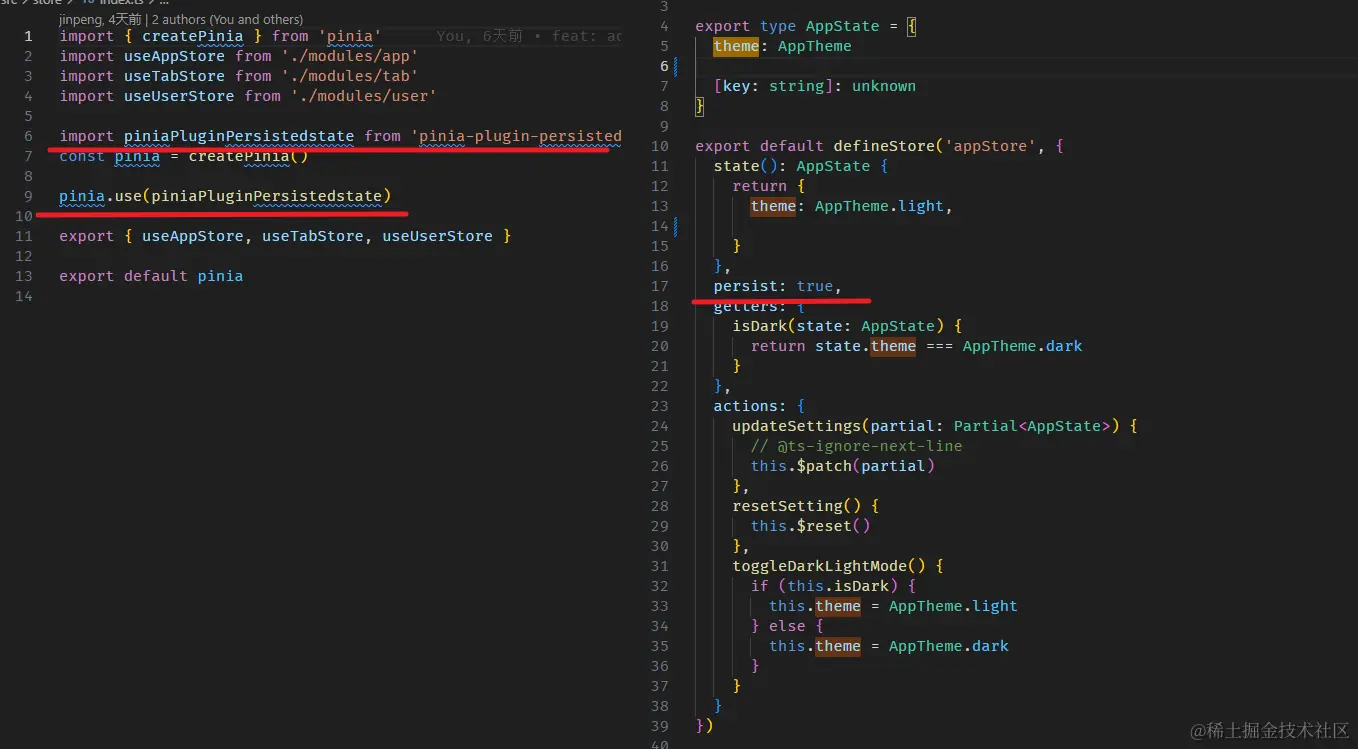Click the inline blame text 'You, 6天前'
Screen dimensions: 1358x749
click(480, 36)
